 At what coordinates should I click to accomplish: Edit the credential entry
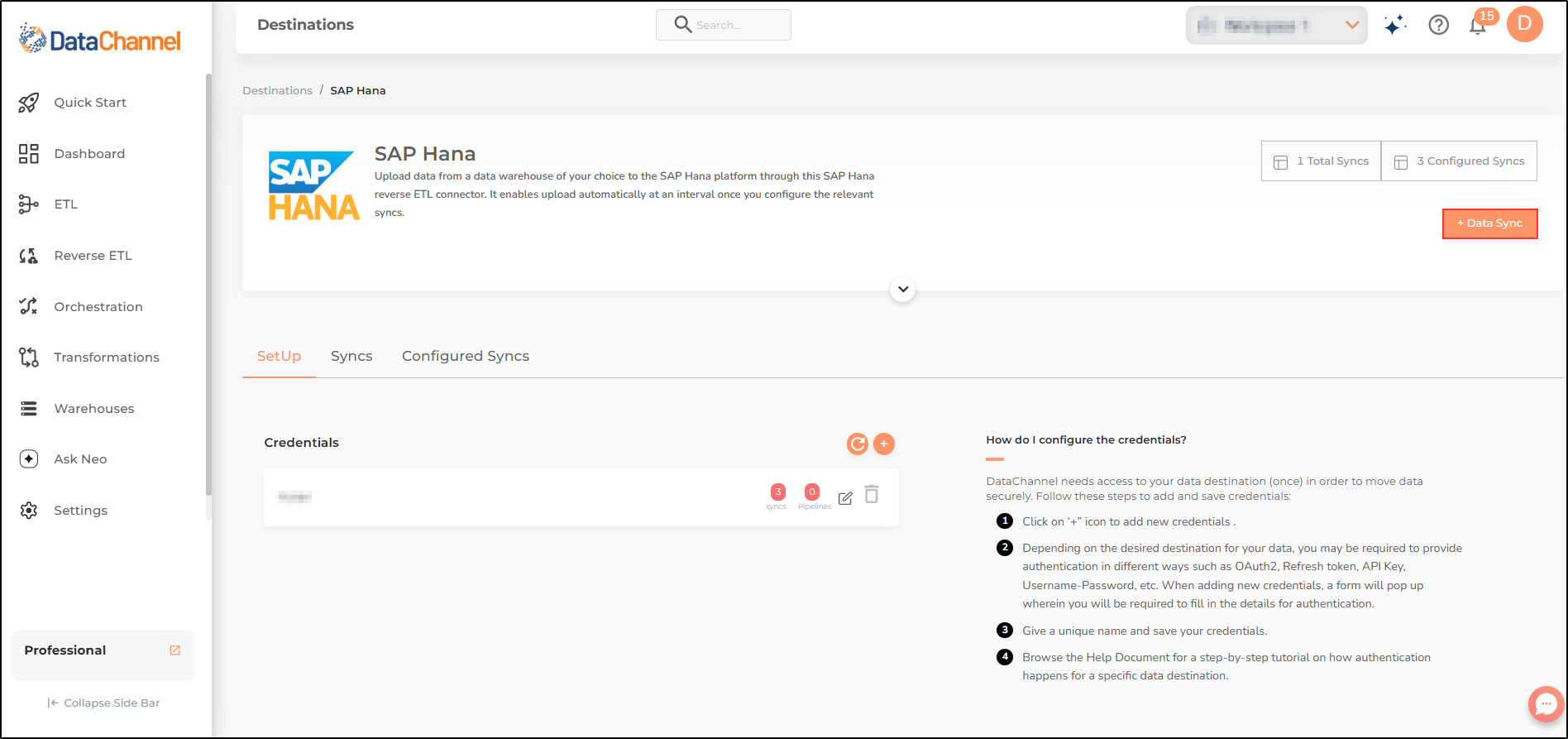click(845, 498)
